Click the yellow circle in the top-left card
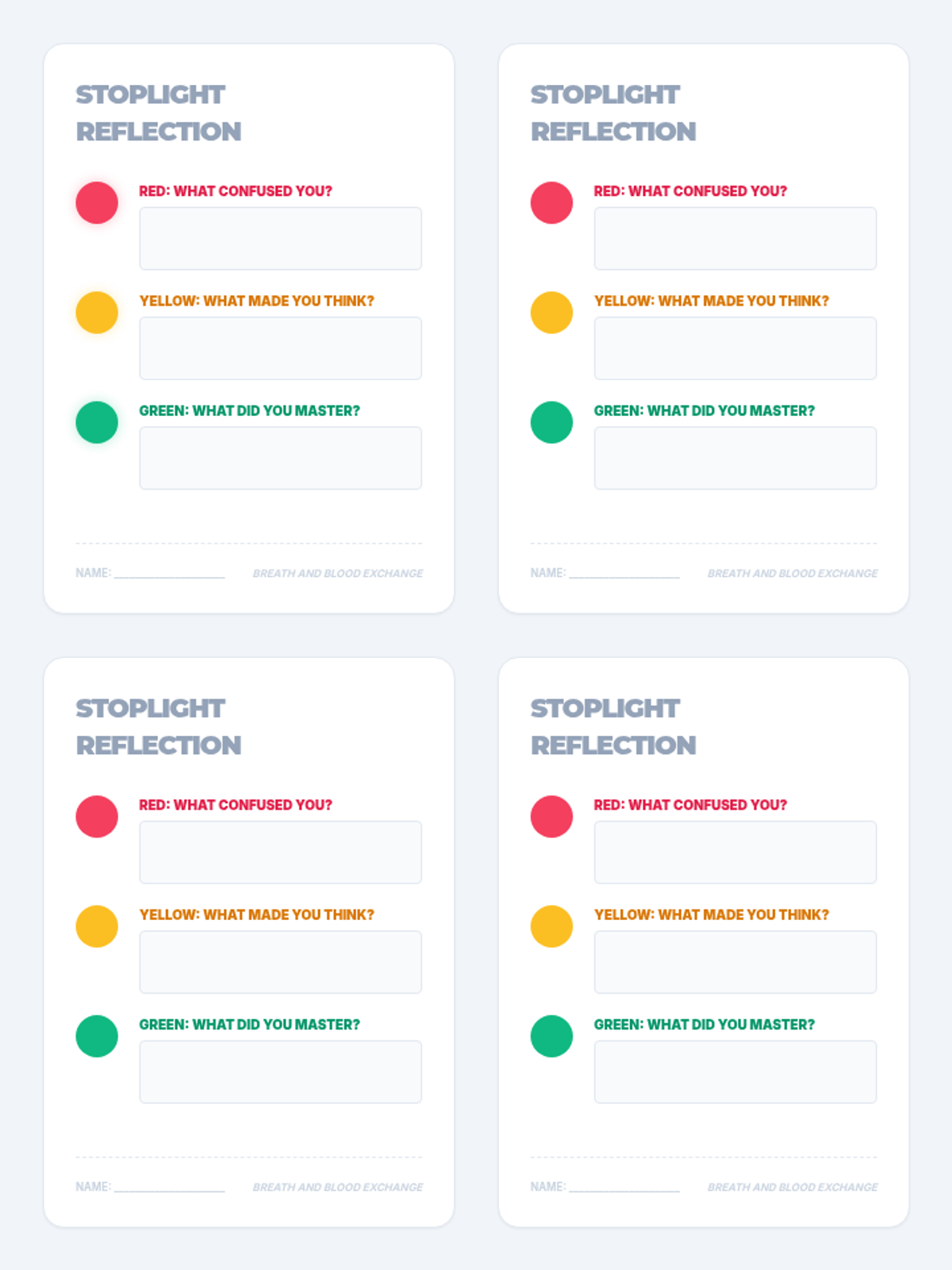952x1270 pixels. point(97,313)
